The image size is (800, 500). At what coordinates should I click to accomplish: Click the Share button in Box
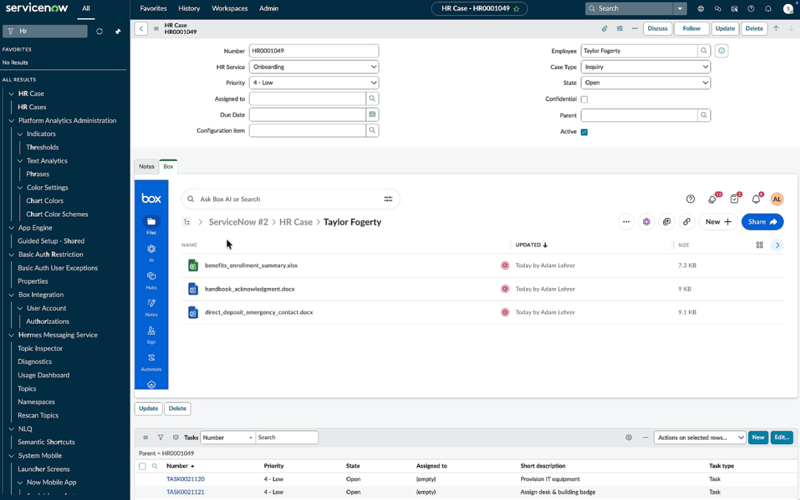(x=762, y=222)
